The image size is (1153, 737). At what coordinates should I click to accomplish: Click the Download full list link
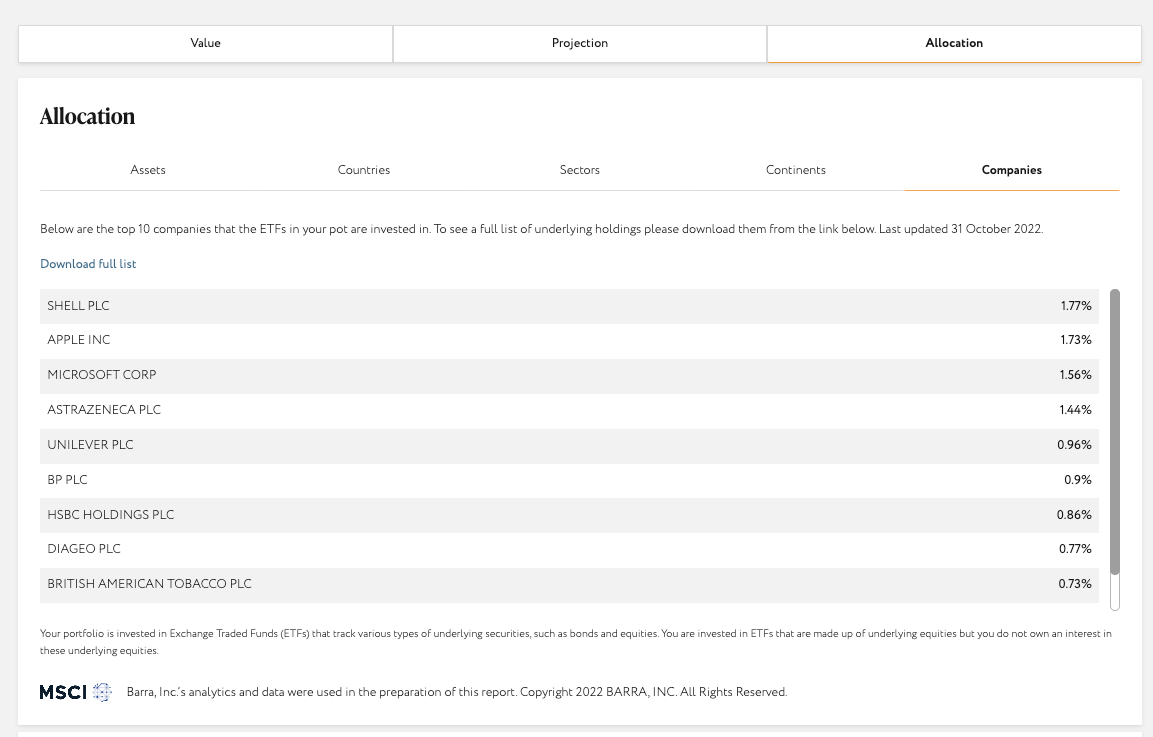pyautogui.click(x=88, y=264)
